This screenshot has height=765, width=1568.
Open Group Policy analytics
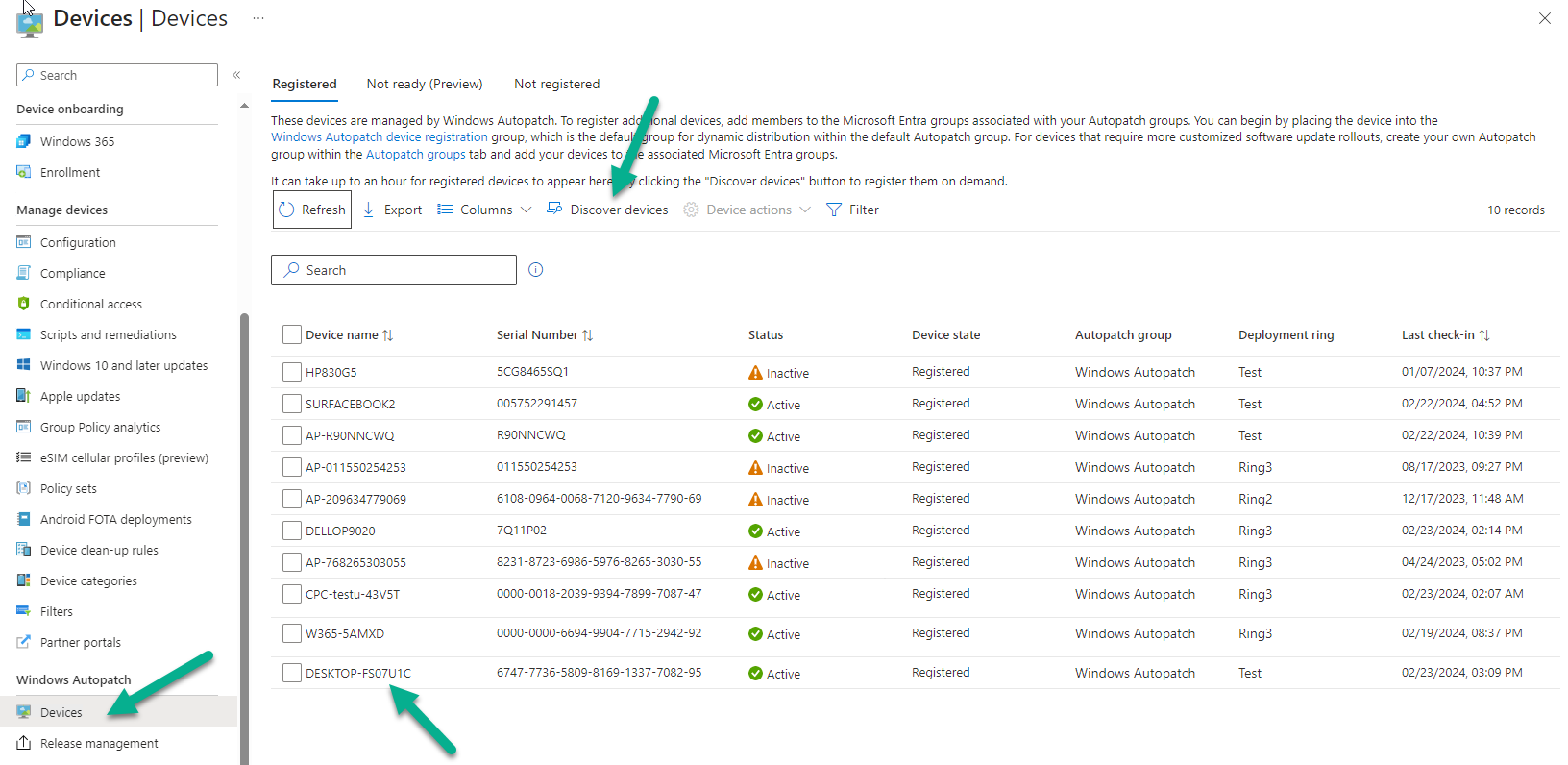pos(100,427)
